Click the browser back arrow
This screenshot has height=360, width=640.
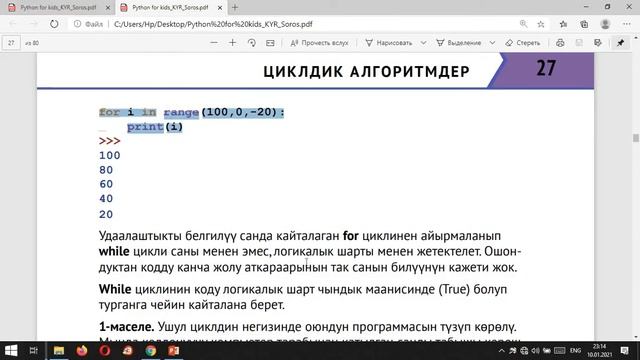13,24
